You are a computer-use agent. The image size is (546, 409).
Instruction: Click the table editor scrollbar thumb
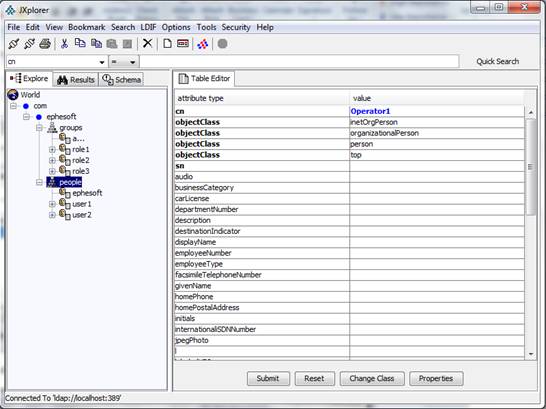[530, 167]
